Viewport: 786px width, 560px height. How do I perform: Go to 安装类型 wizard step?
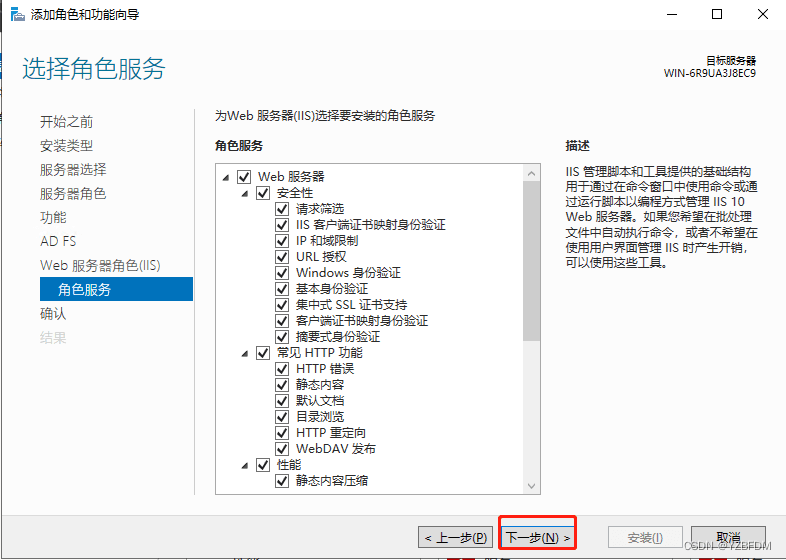[x=67, y=146]
